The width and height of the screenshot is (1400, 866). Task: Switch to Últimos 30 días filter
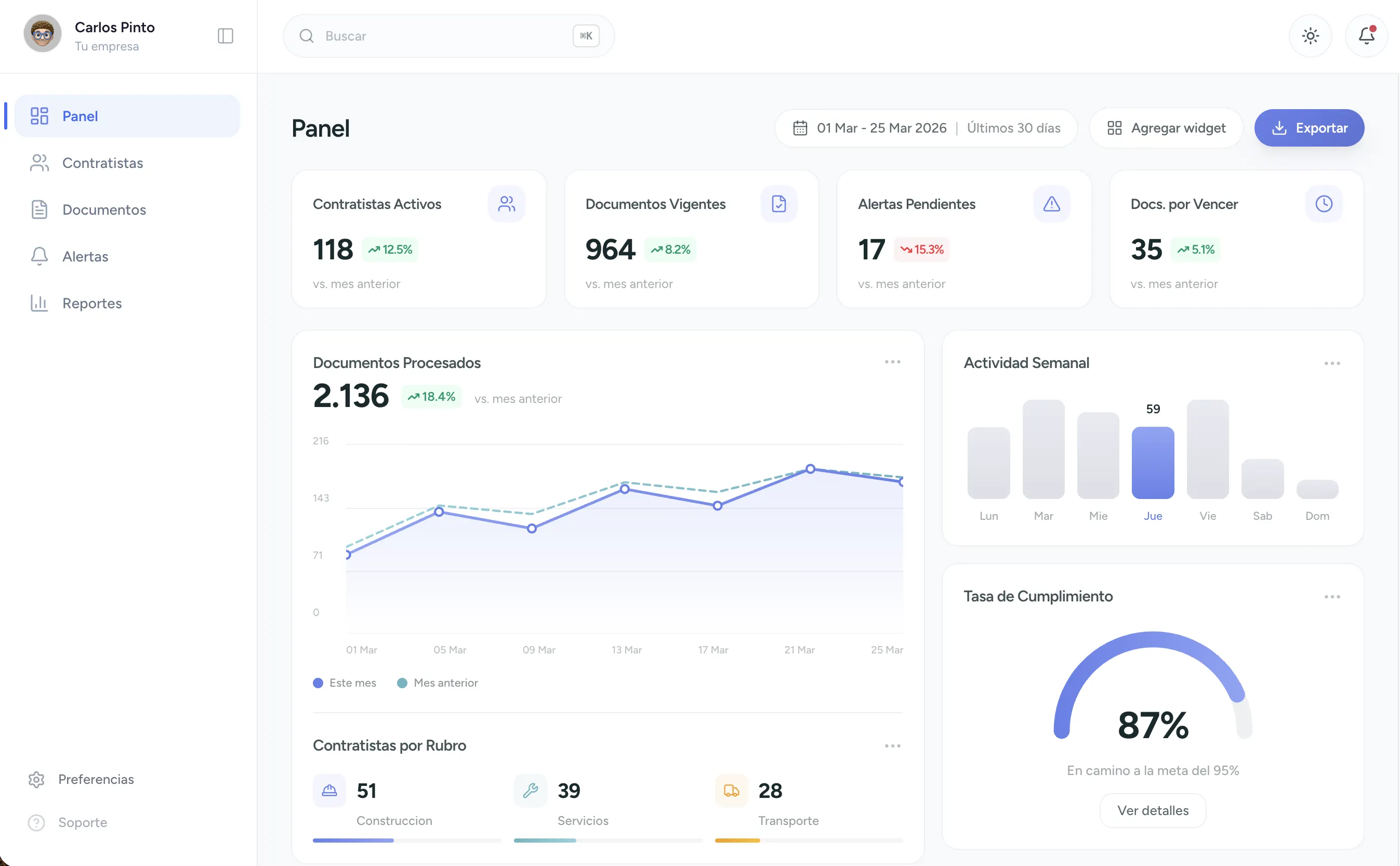[x=1014, y=128]
